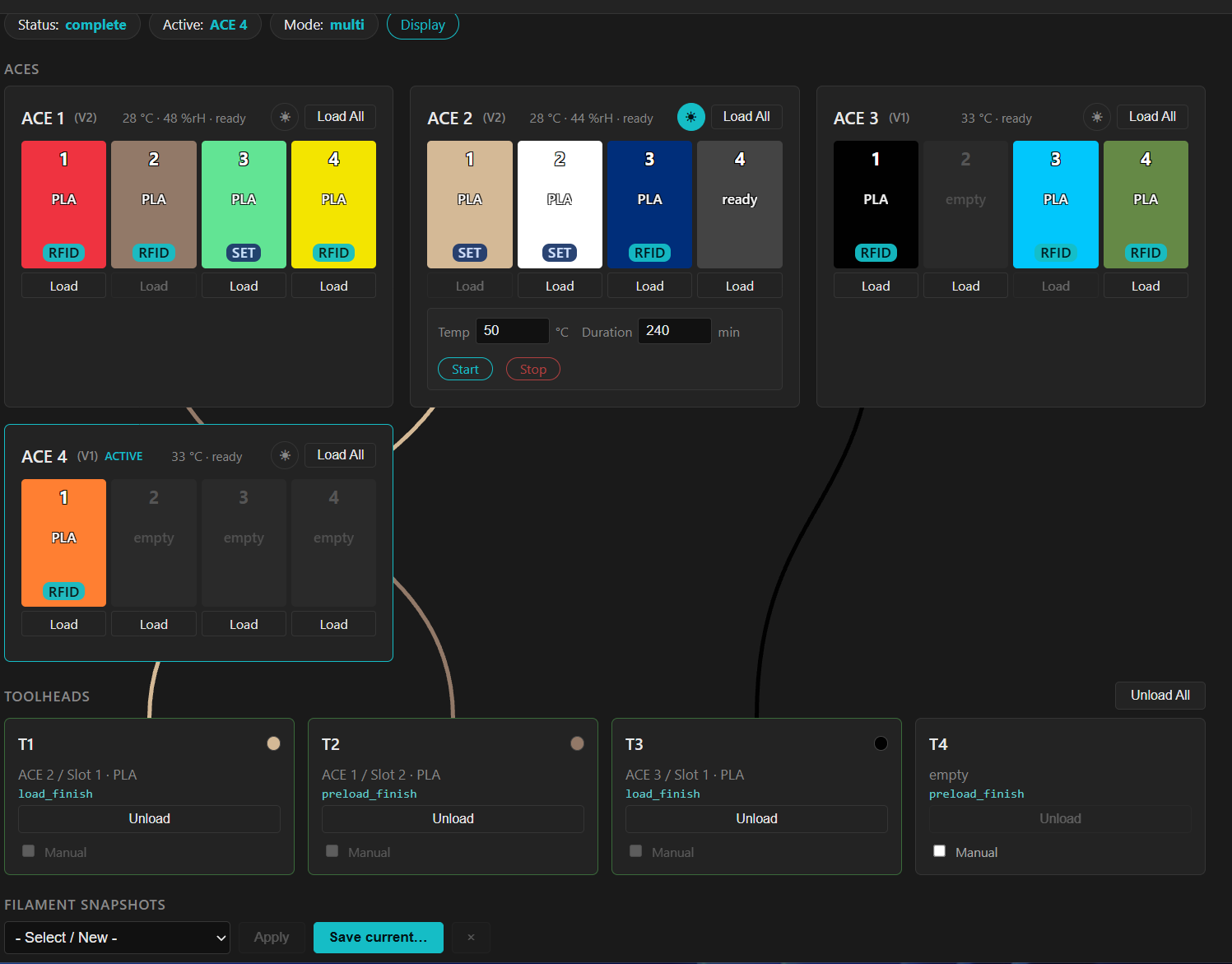
Task: Click the SET badge on ACE 1 slot 3
Action: pyautogui.click(x=244, y=253)
